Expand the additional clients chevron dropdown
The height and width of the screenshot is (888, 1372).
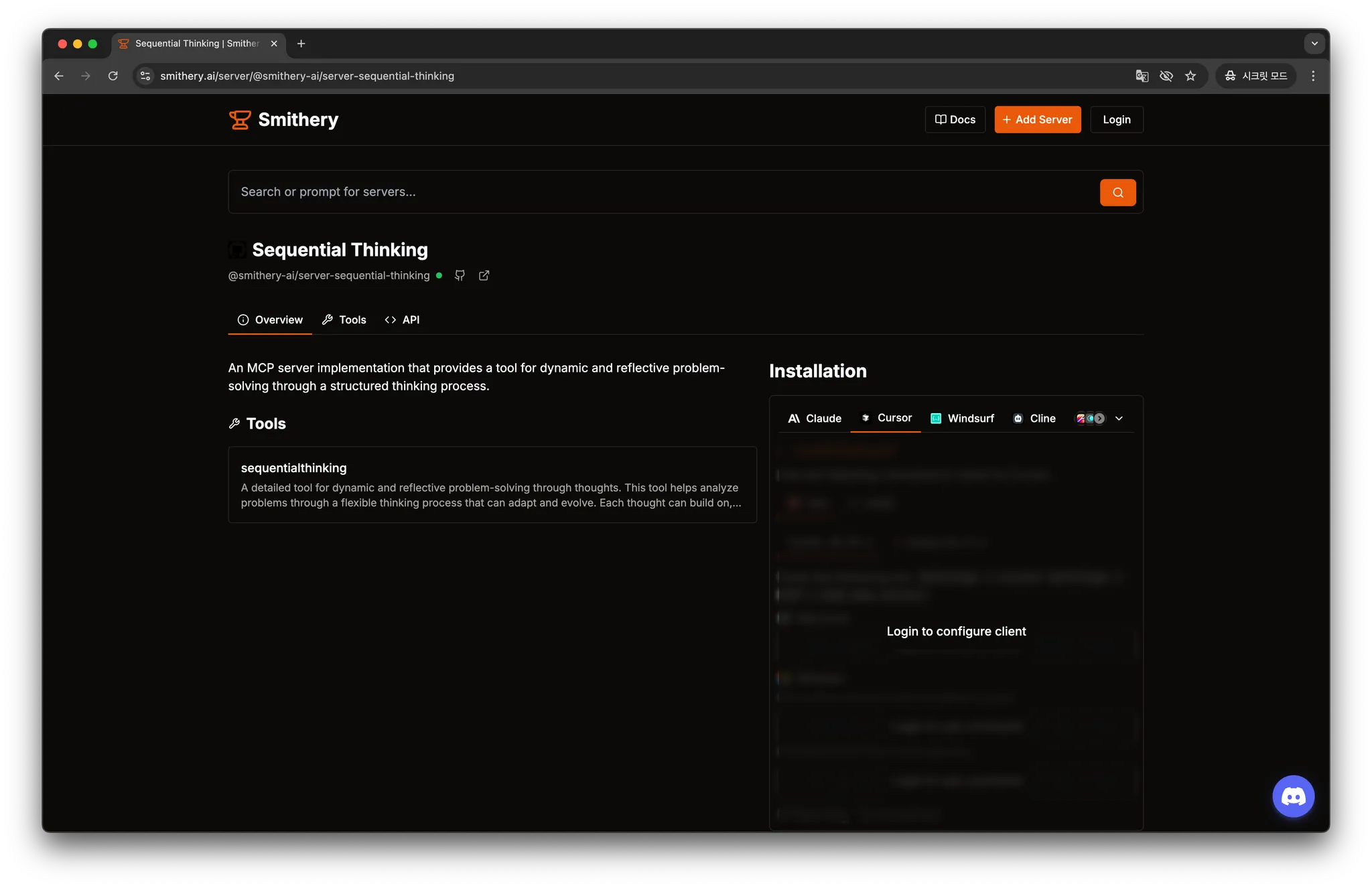click(x=1119, y=419)
